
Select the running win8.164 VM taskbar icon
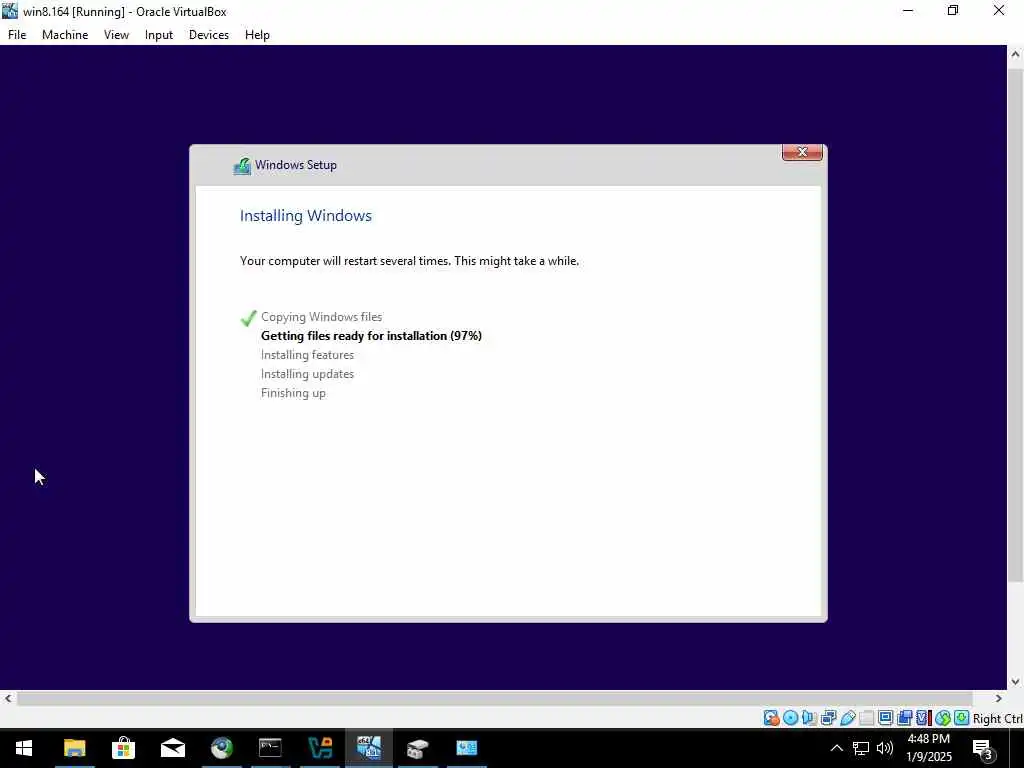(x=369, y=748)
